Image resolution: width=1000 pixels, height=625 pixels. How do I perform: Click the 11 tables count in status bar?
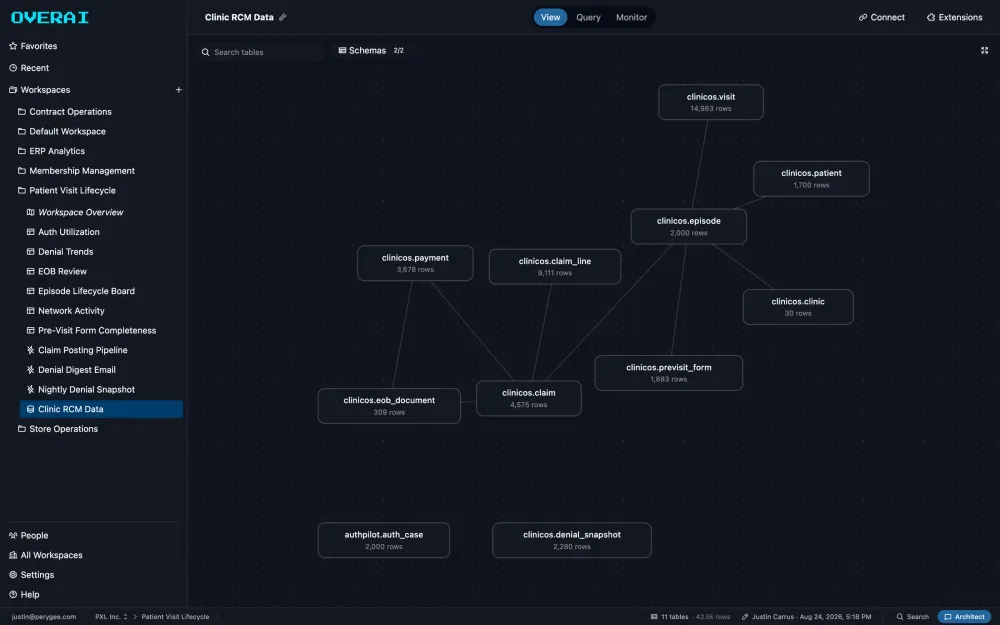[674, 617]
